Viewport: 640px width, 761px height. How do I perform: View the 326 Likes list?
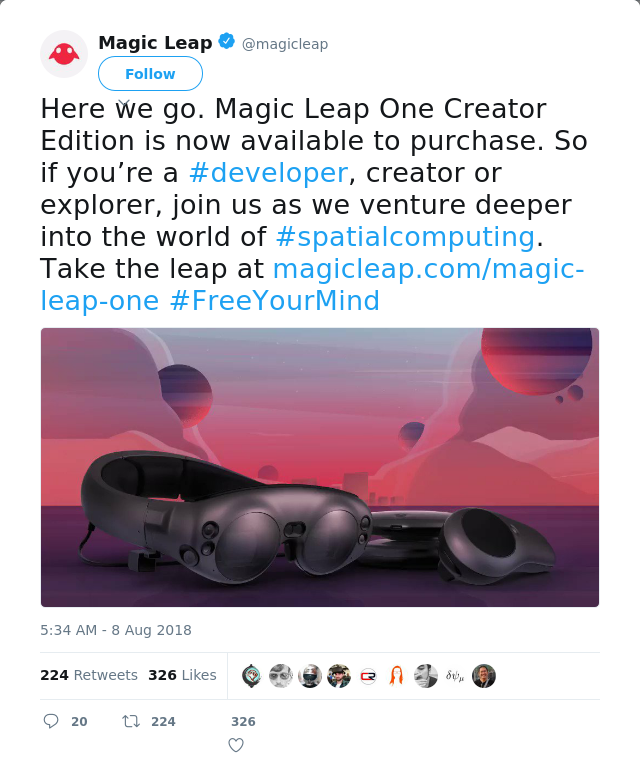[182, 675]
